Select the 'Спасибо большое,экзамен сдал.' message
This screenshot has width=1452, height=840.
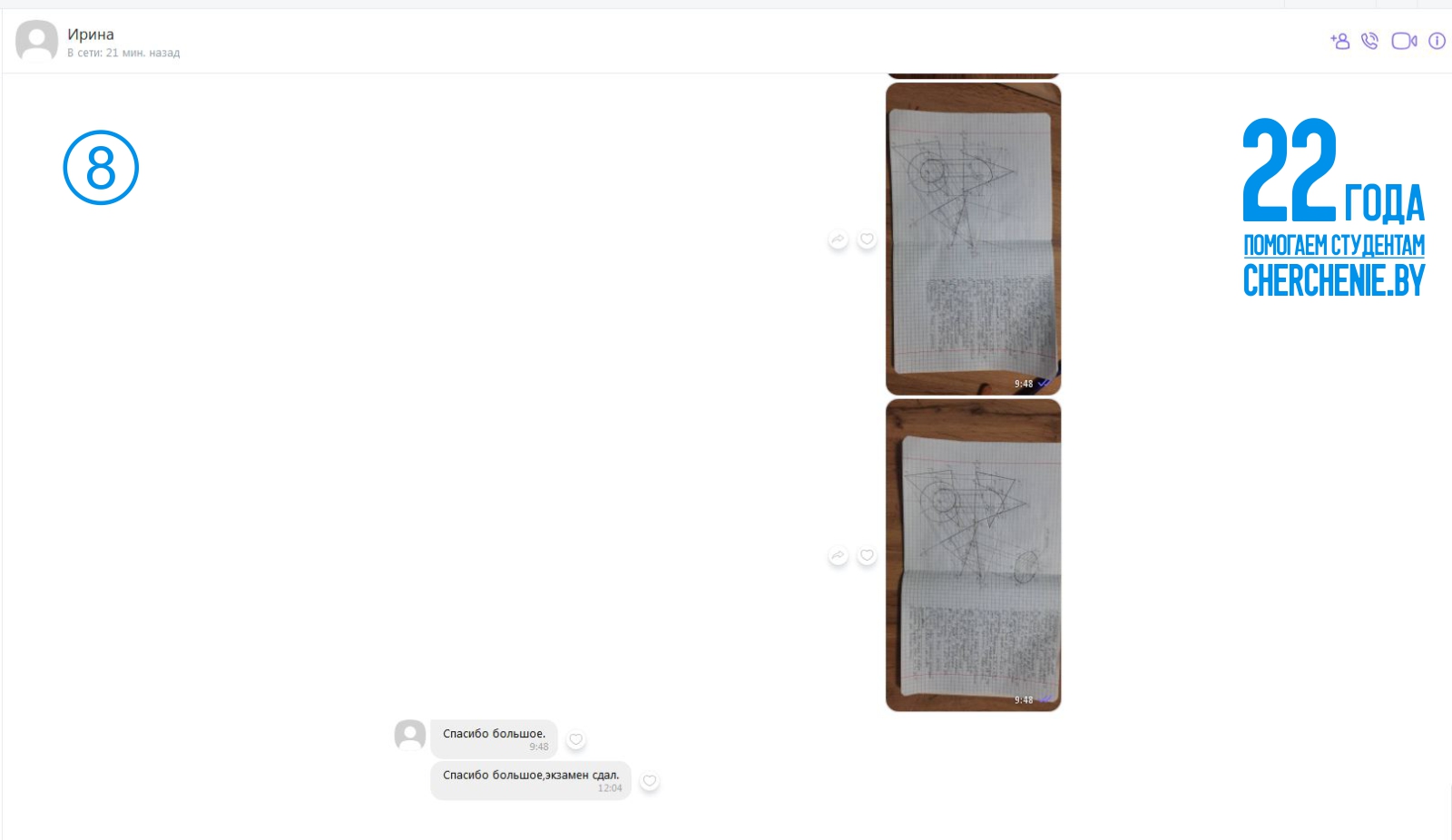(531, 780)
